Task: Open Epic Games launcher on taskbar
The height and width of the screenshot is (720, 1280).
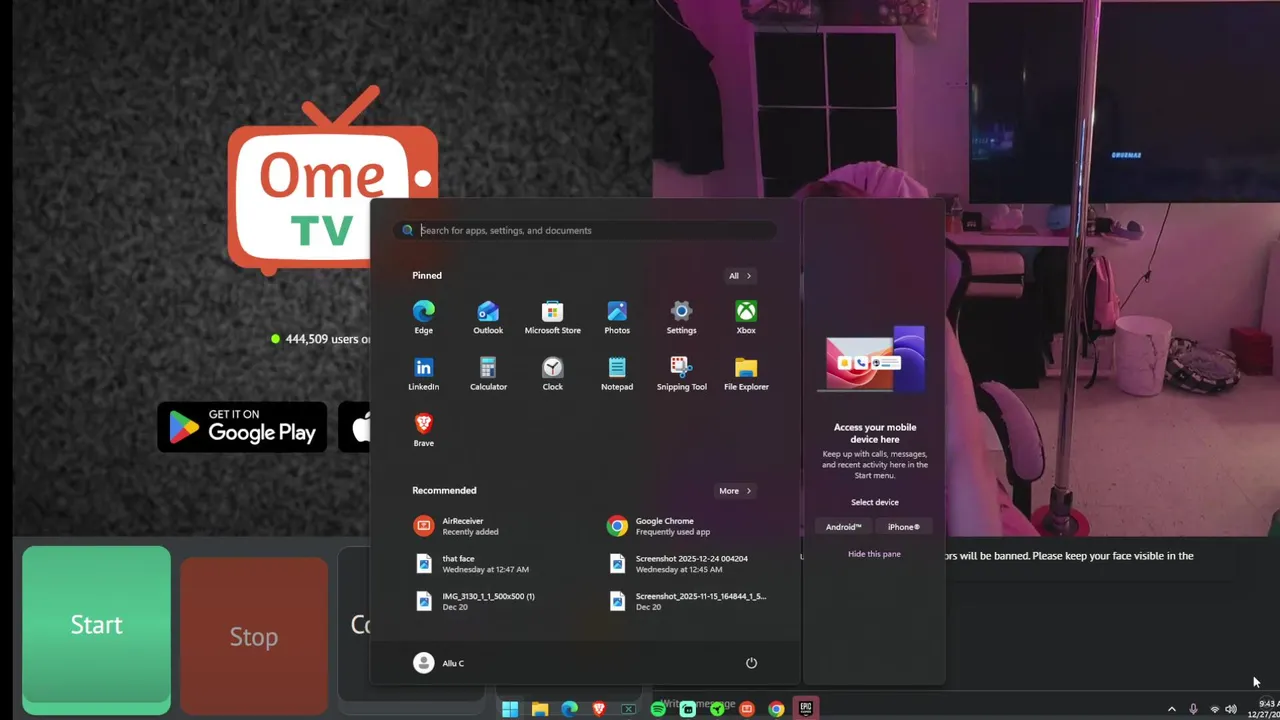Action: point(806,709)
